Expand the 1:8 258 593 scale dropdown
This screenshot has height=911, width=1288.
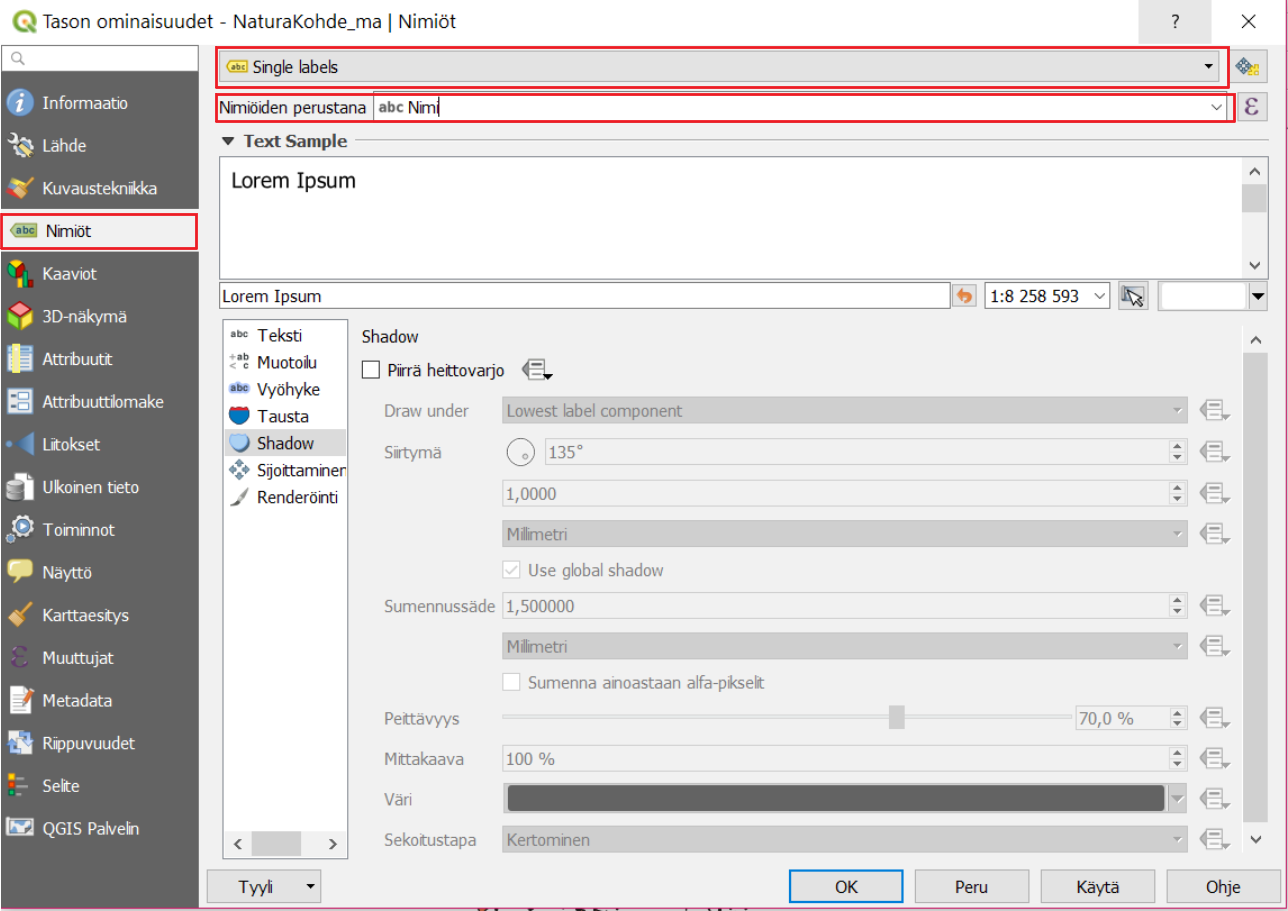pyautogui.click(x=1100, y=296)
